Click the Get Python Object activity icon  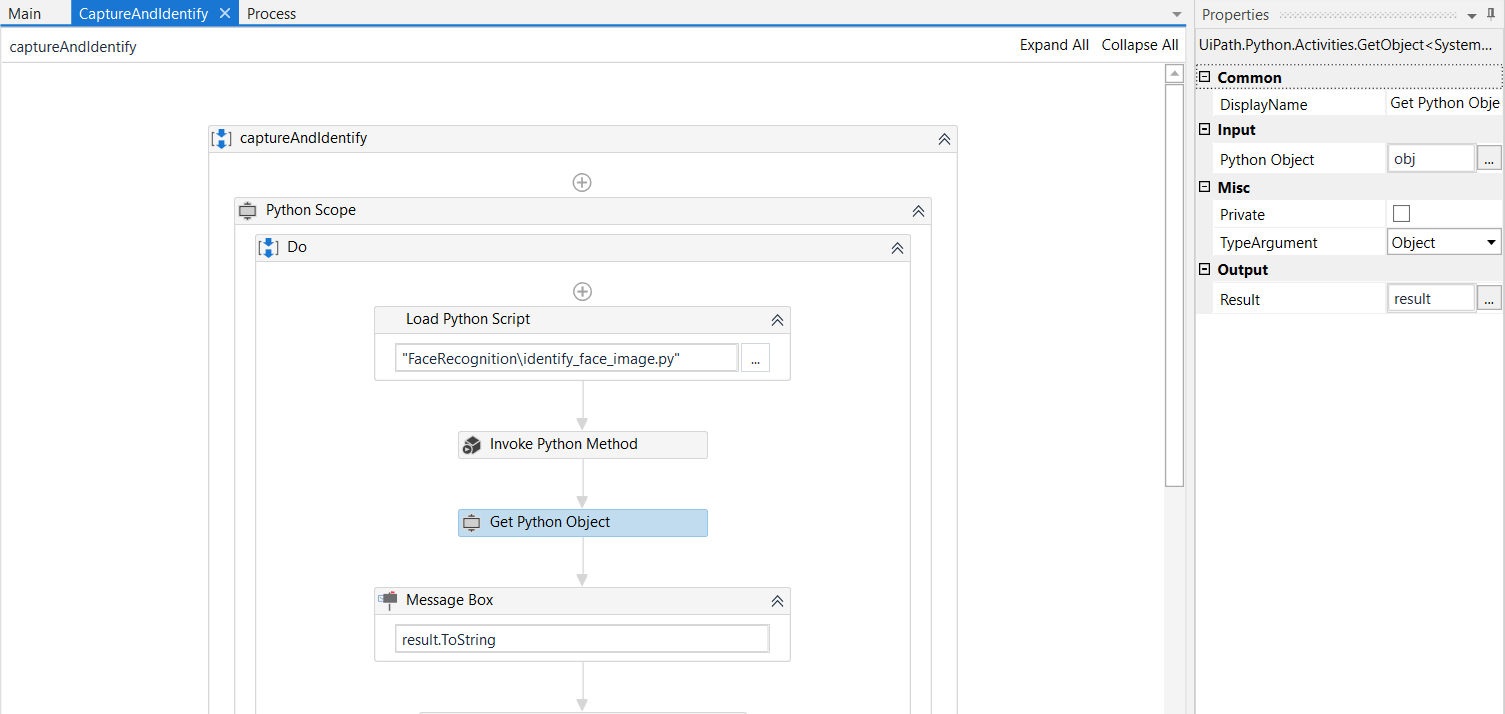pyautogui.click(x=472, y=523)
